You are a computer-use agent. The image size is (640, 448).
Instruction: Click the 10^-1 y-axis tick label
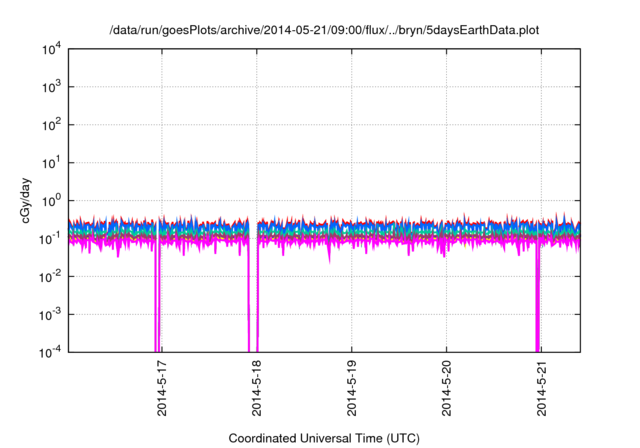[50, 239]
